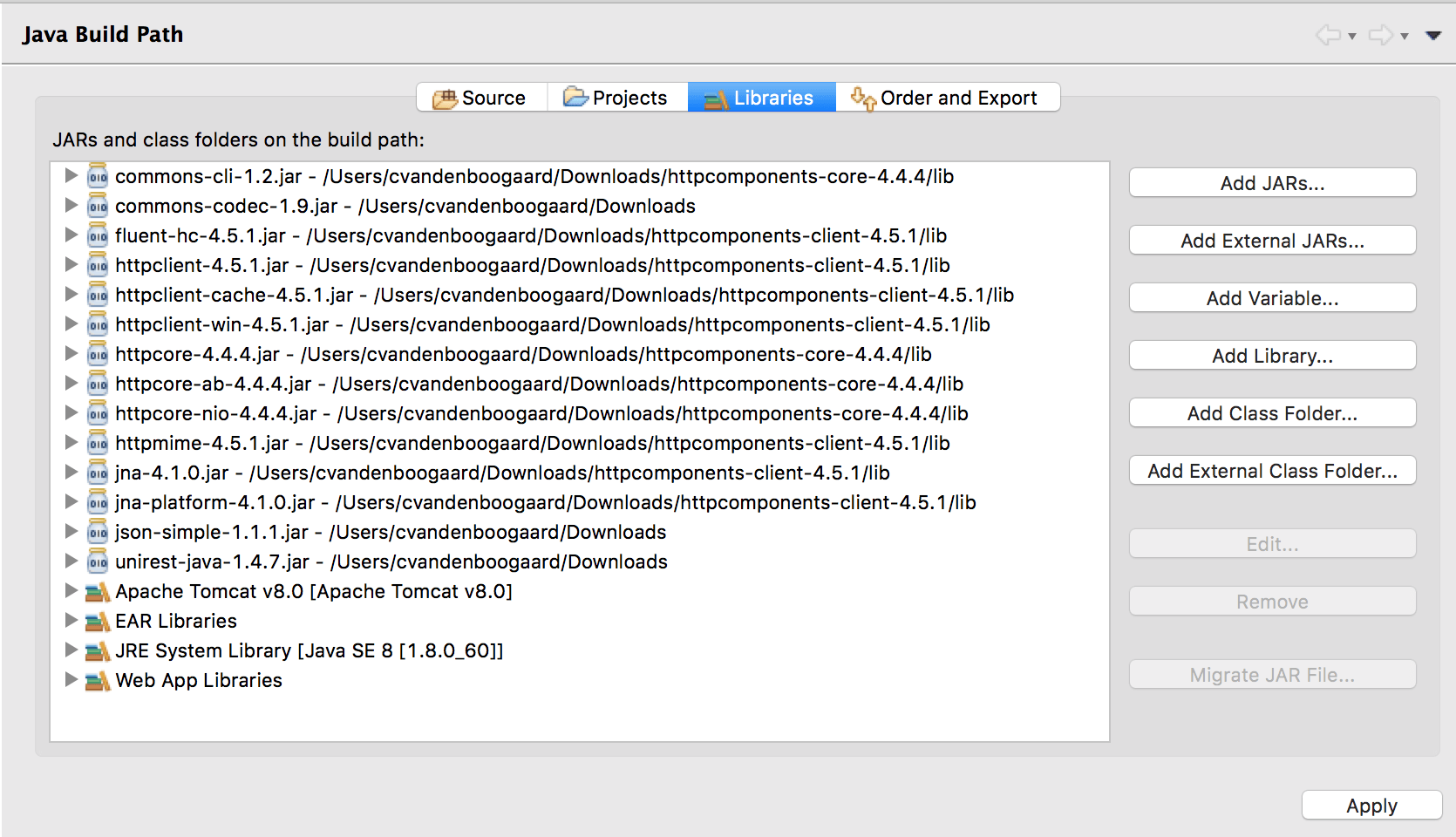Click the Add Library button
The height and width of the screenshot is (837, 1456).
click(x=1272, y=356)
